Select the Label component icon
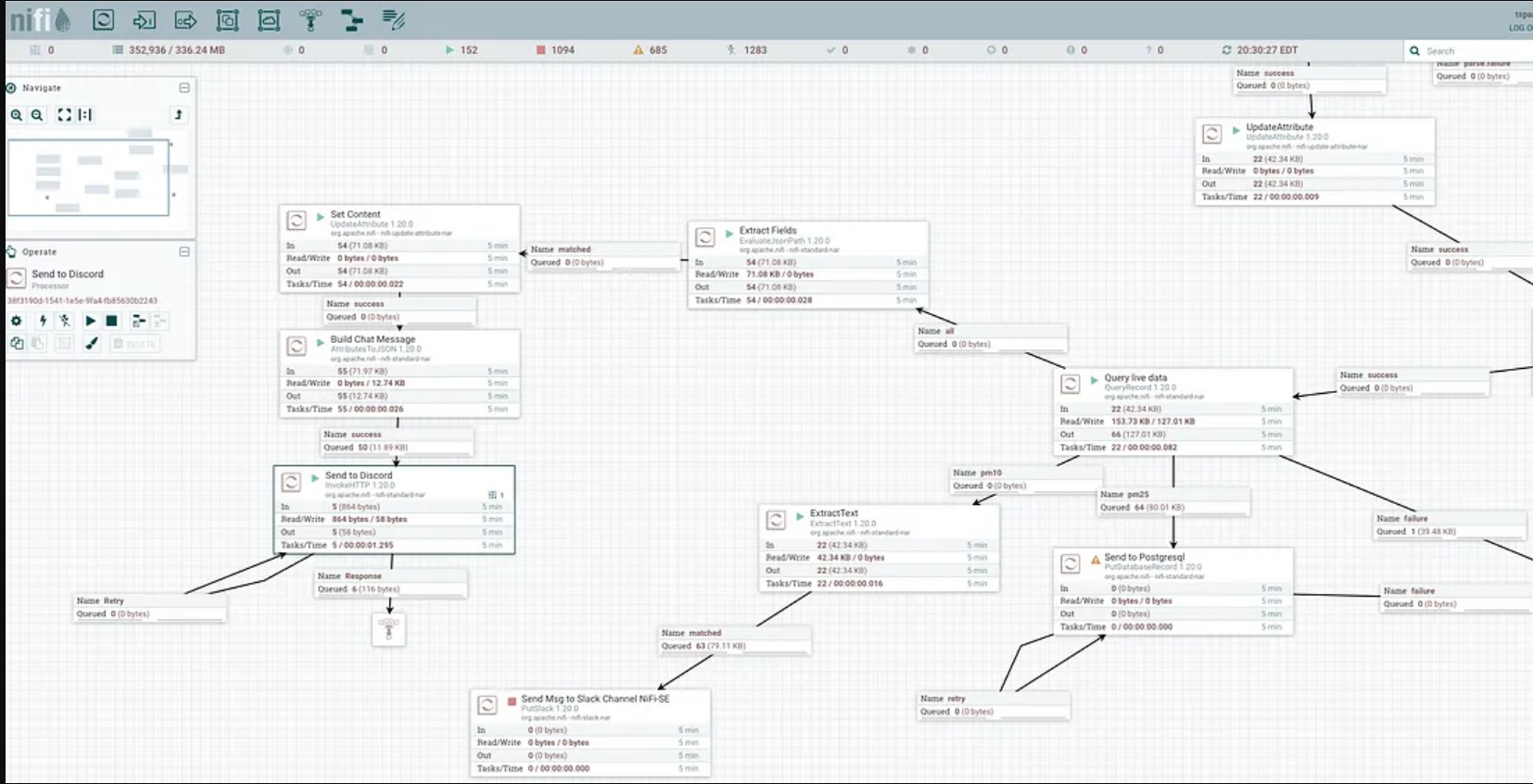Viewport: 1533px width, 784px height. [394, 19]
